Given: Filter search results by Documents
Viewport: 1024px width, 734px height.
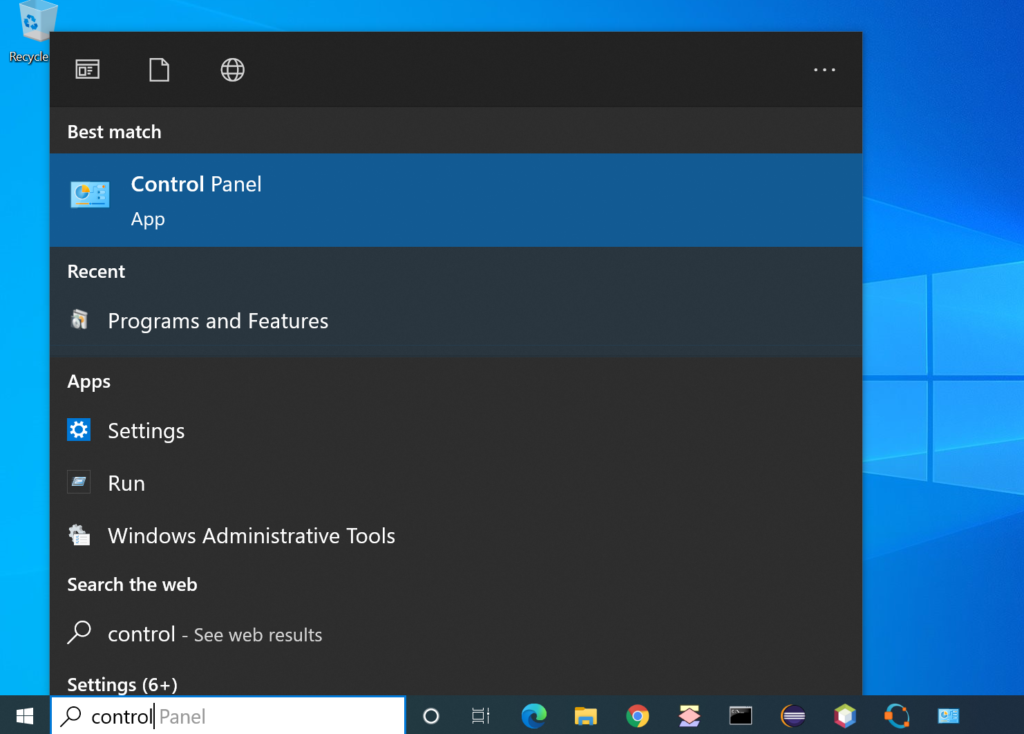Looking at the screenshot, I should point(159,69).
